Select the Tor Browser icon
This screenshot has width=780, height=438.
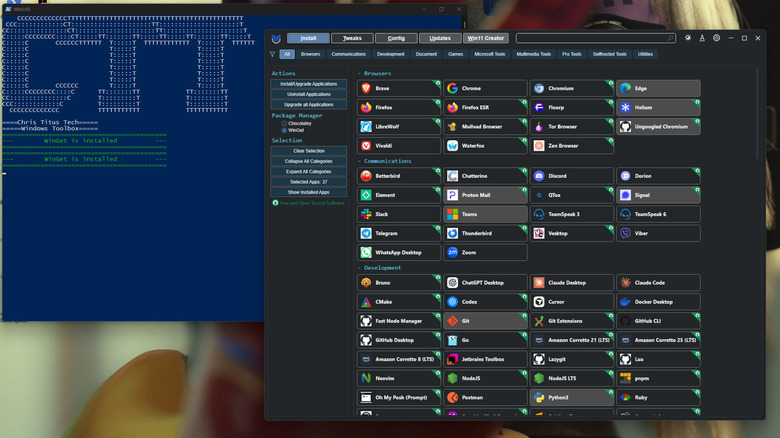coord(539,126)
